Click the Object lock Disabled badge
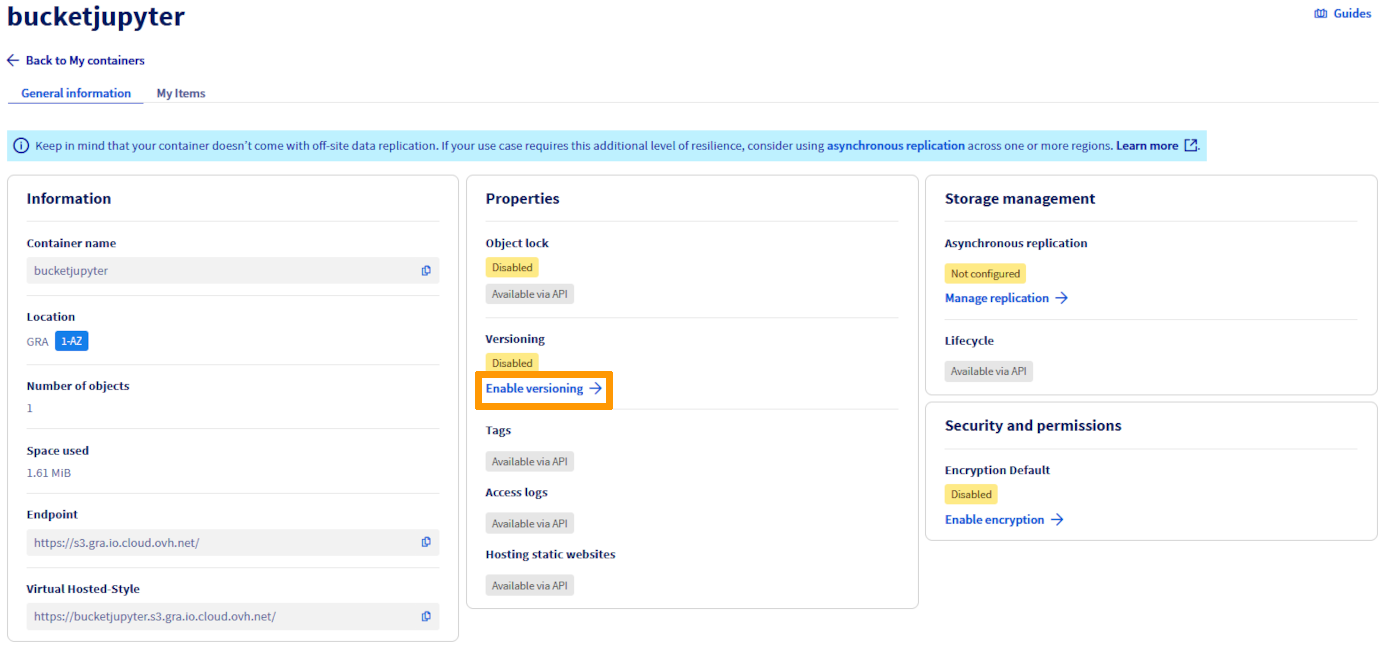The image size is (1400, 656). pyautogui.click(x=511, y=267)
